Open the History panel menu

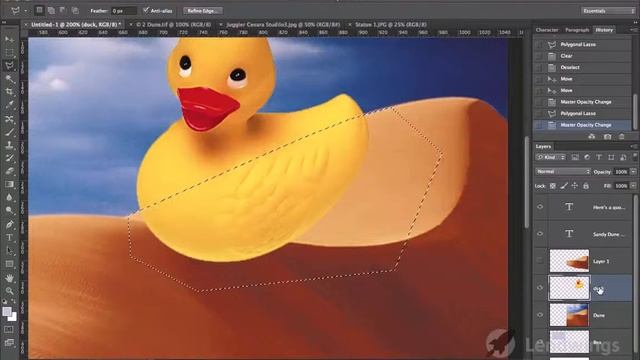(x=633, y=30)
